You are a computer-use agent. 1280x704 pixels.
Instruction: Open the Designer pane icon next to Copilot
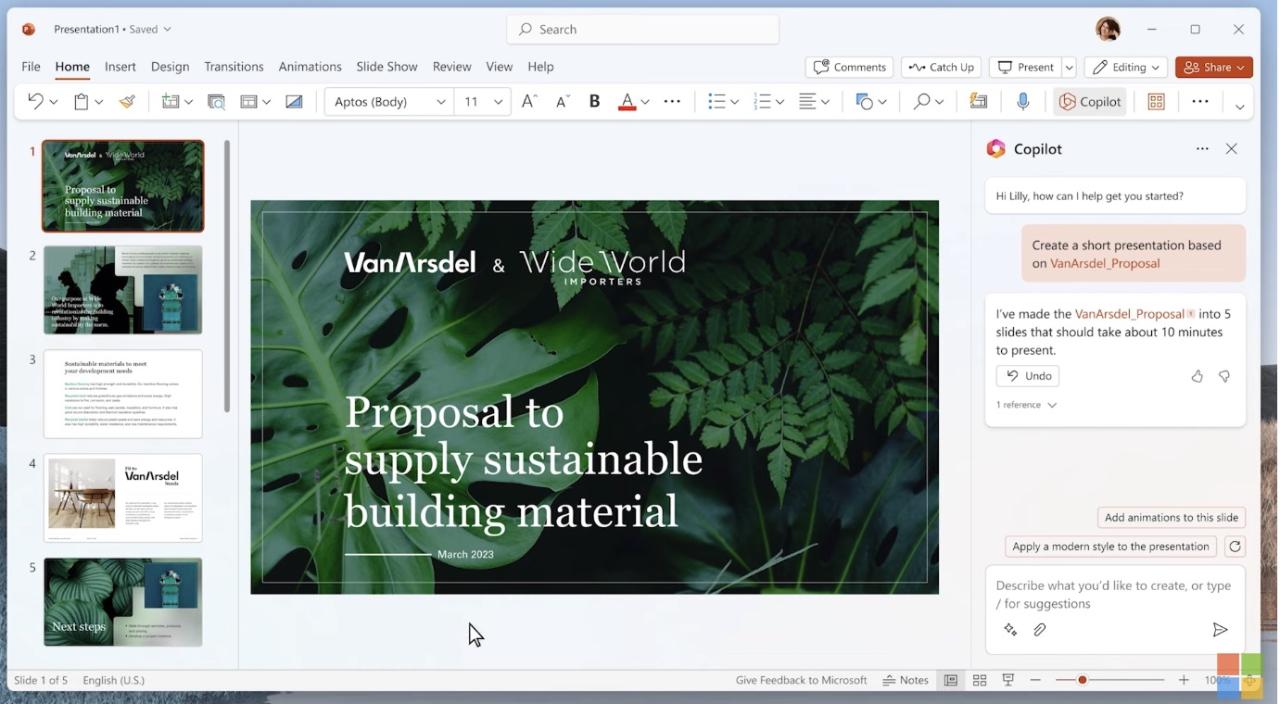(x=1156, y=101)
